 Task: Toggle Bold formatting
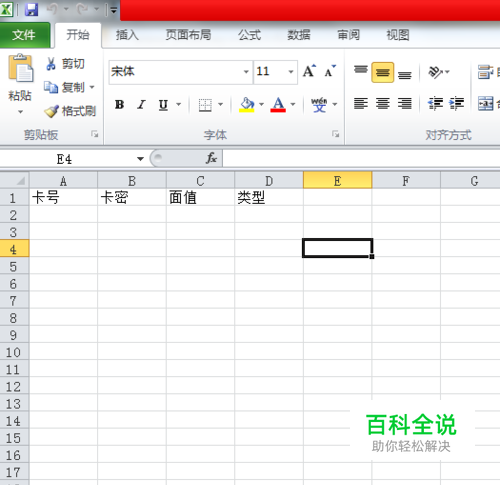120,105
